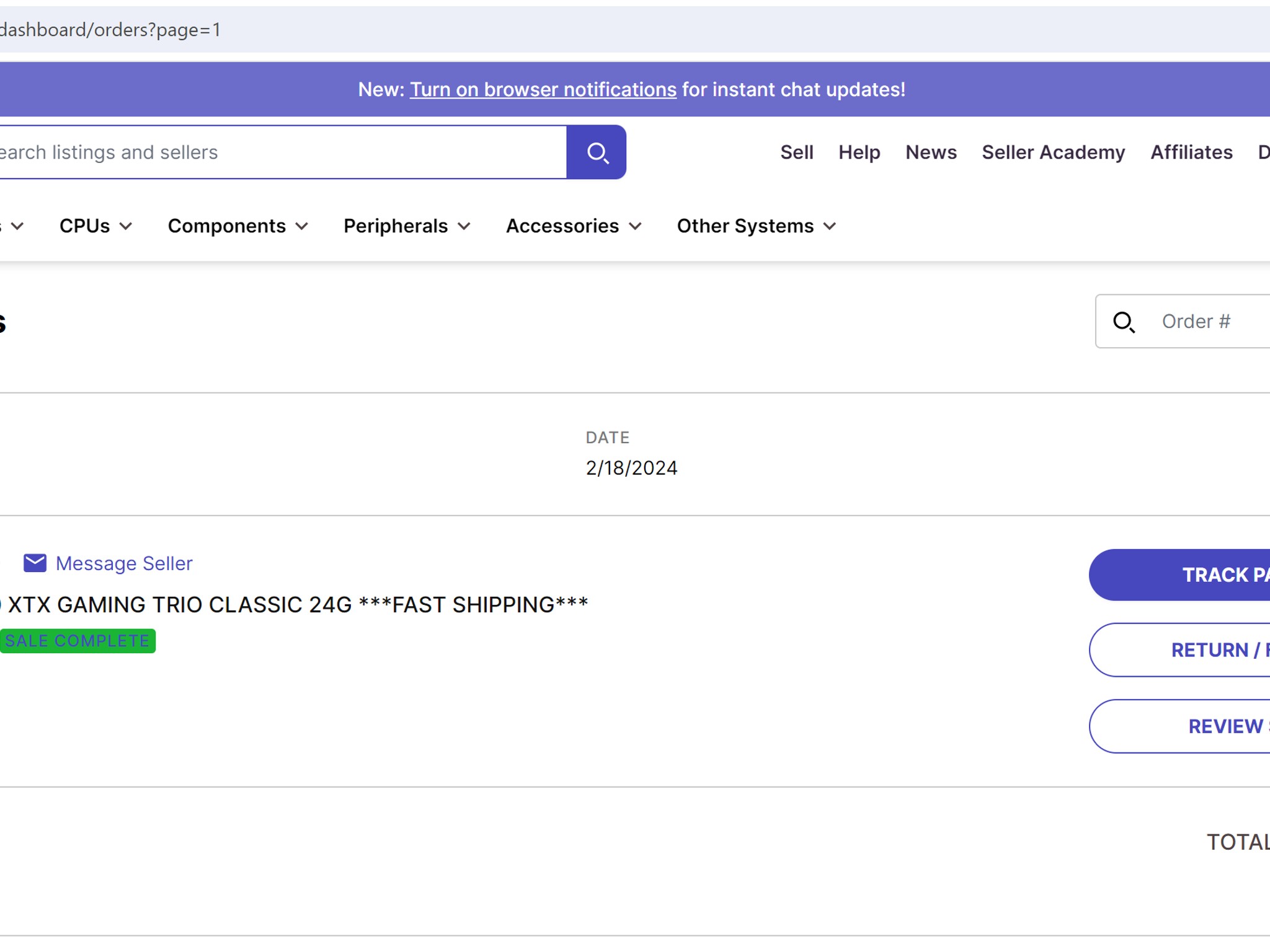Expand the Accessories category menu
The image size is (1270, 952).
click(x=574, y=226)
